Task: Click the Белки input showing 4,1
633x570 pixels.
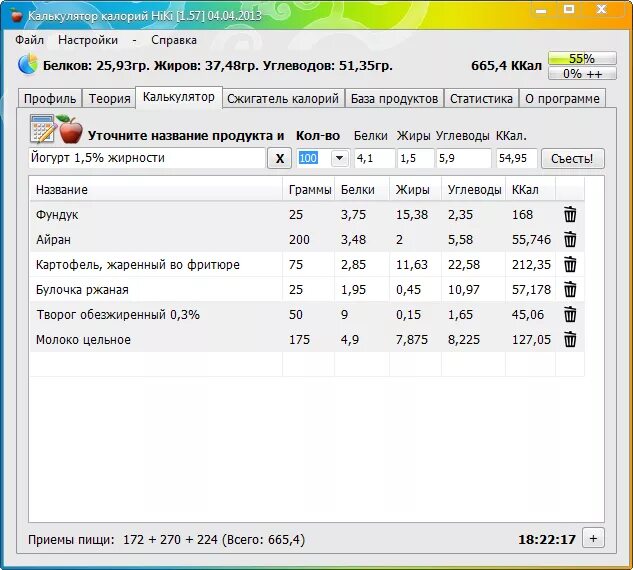Action: tap(375, 158)
